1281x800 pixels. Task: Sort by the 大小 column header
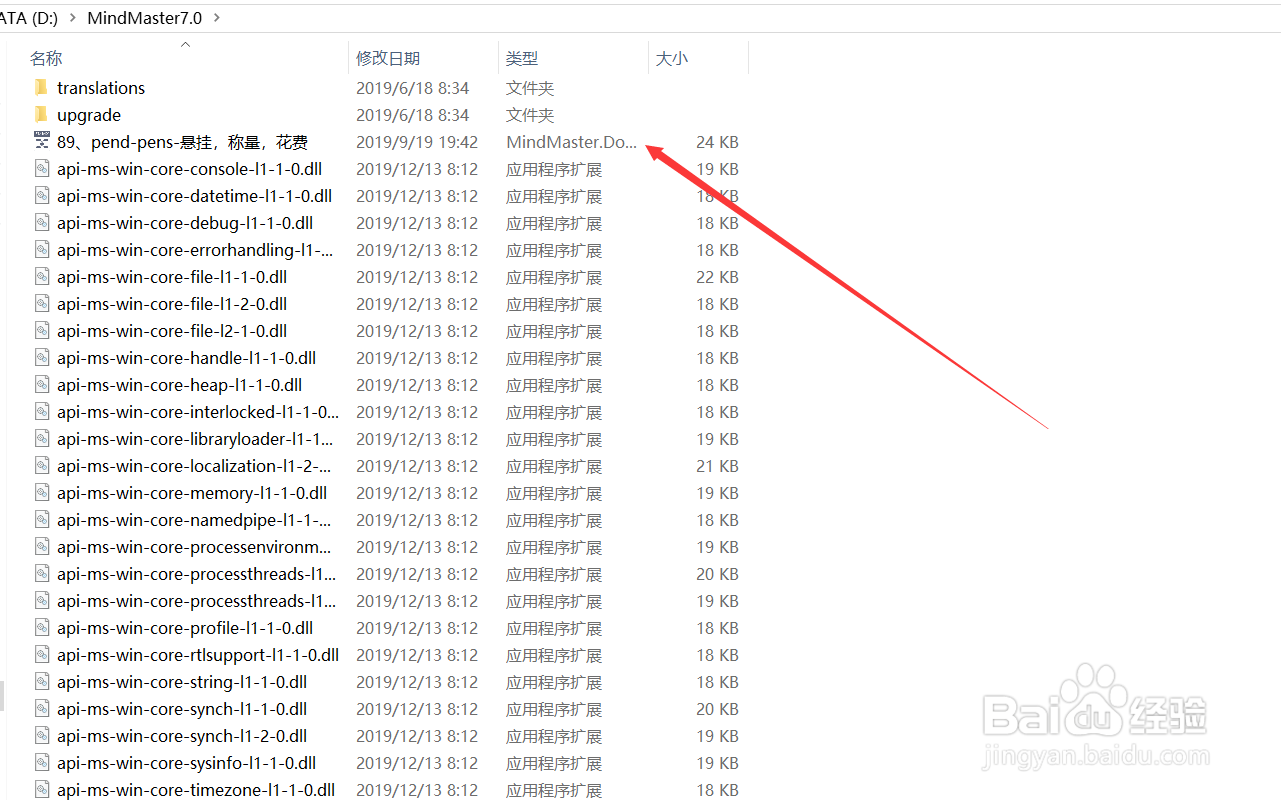point(672,59)
